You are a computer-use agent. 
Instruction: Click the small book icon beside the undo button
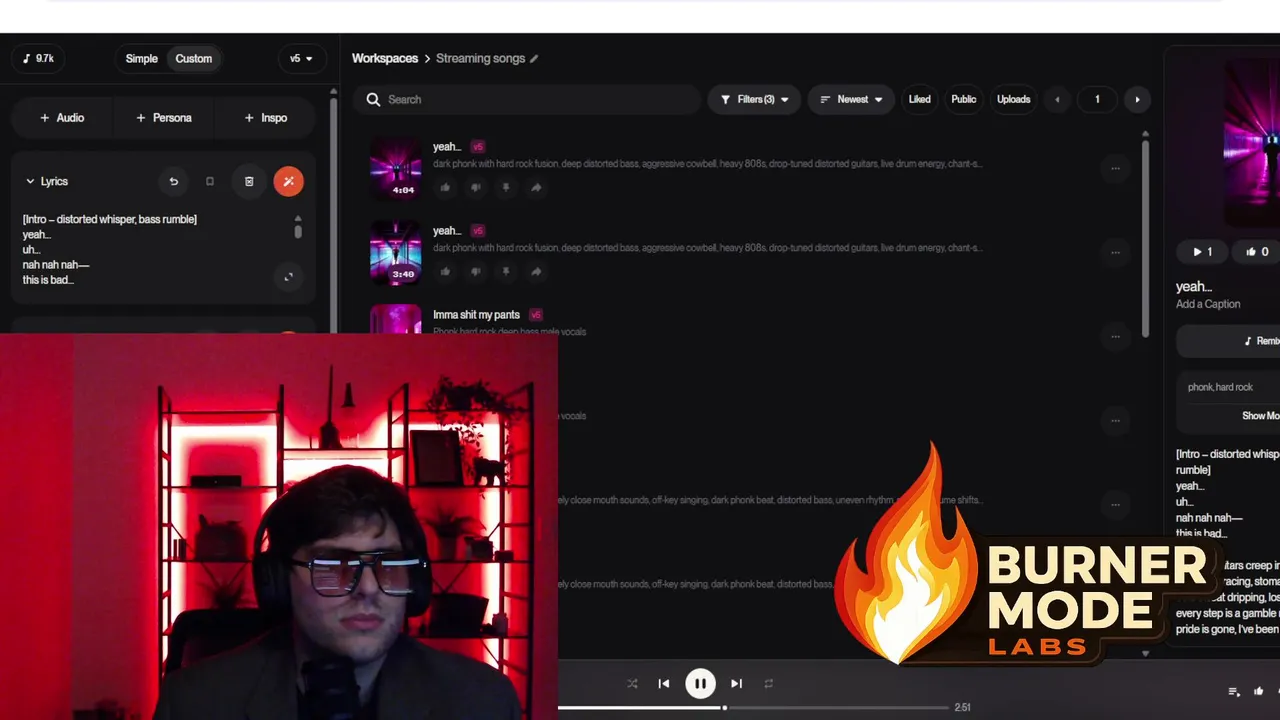coord(210,181)
